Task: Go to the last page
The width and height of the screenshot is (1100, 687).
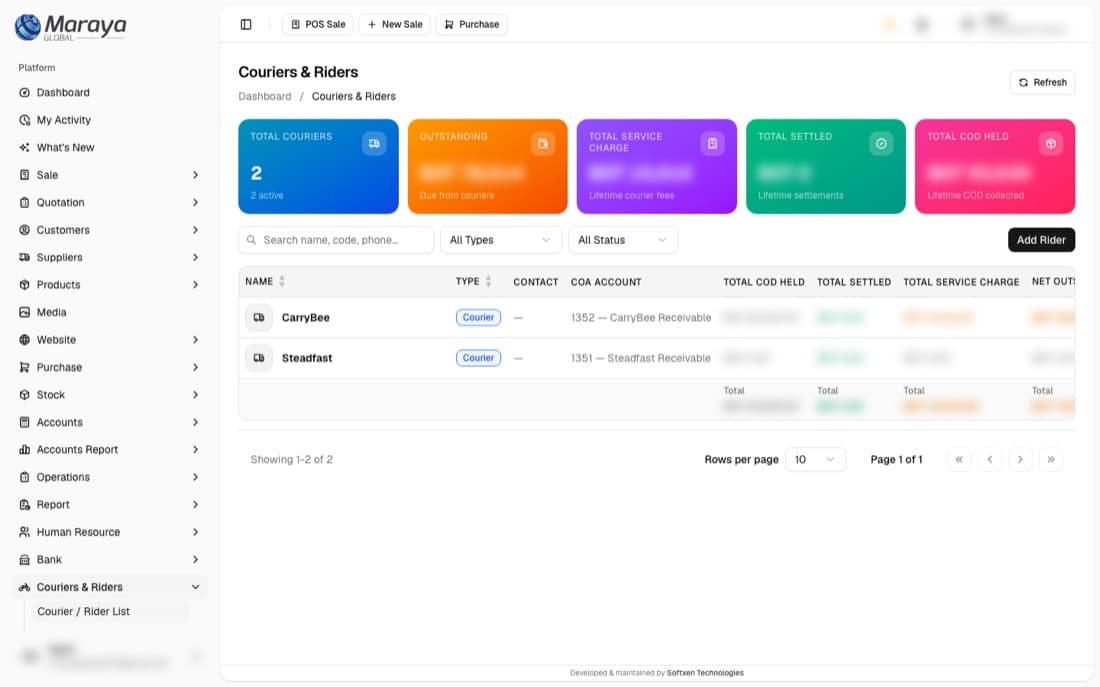Action: click(1051, 460)
